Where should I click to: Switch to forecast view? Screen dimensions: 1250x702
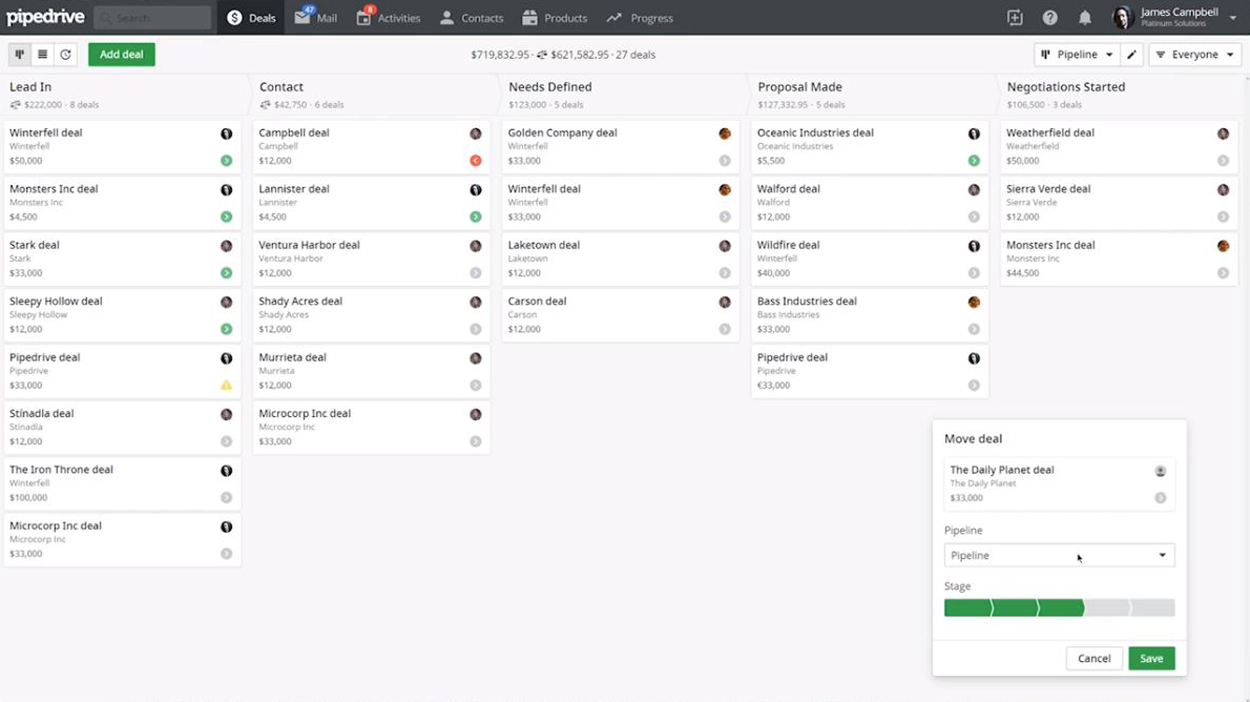(x=66, y=55)
